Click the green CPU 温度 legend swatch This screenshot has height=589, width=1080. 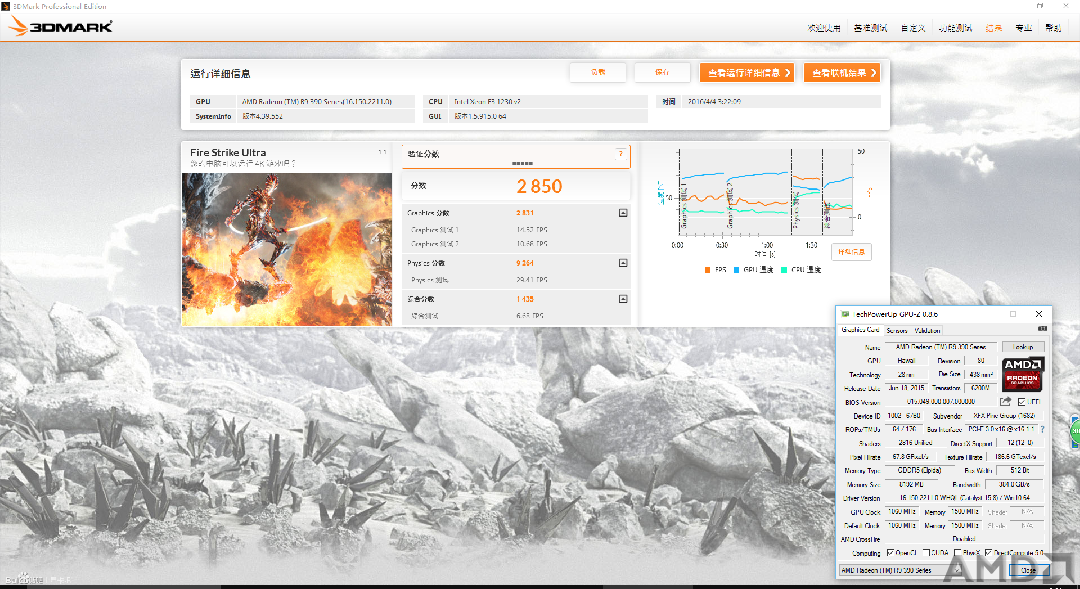tap(784, 270)
